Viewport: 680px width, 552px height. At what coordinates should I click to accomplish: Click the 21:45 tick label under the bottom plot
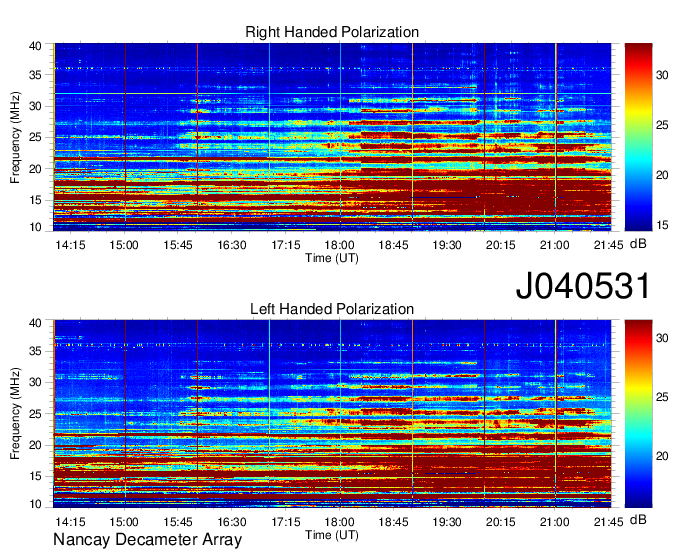tap(608, 522)
